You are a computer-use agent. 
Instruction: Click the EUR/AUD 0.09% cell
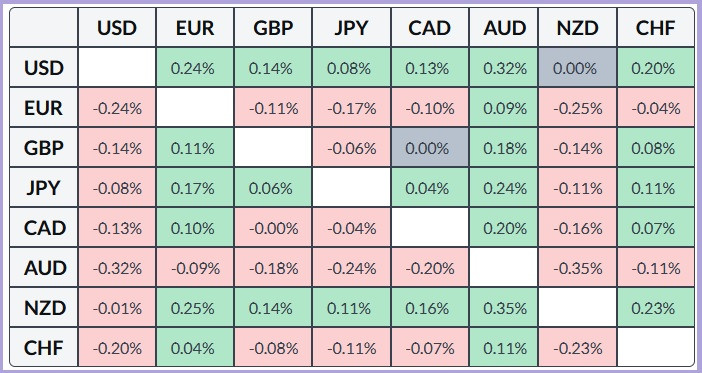504,108
